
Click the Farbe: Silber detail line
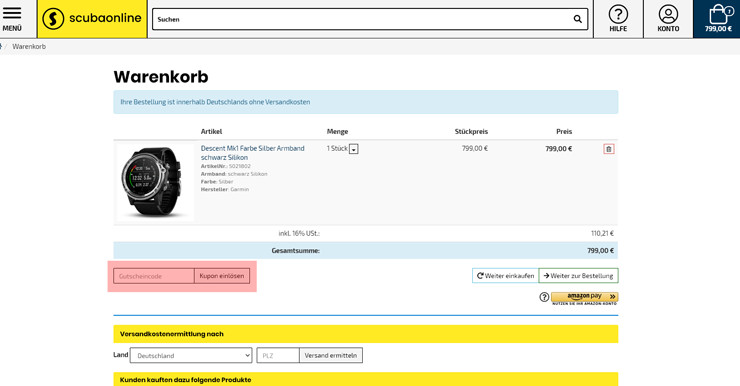tap(217, 182)
